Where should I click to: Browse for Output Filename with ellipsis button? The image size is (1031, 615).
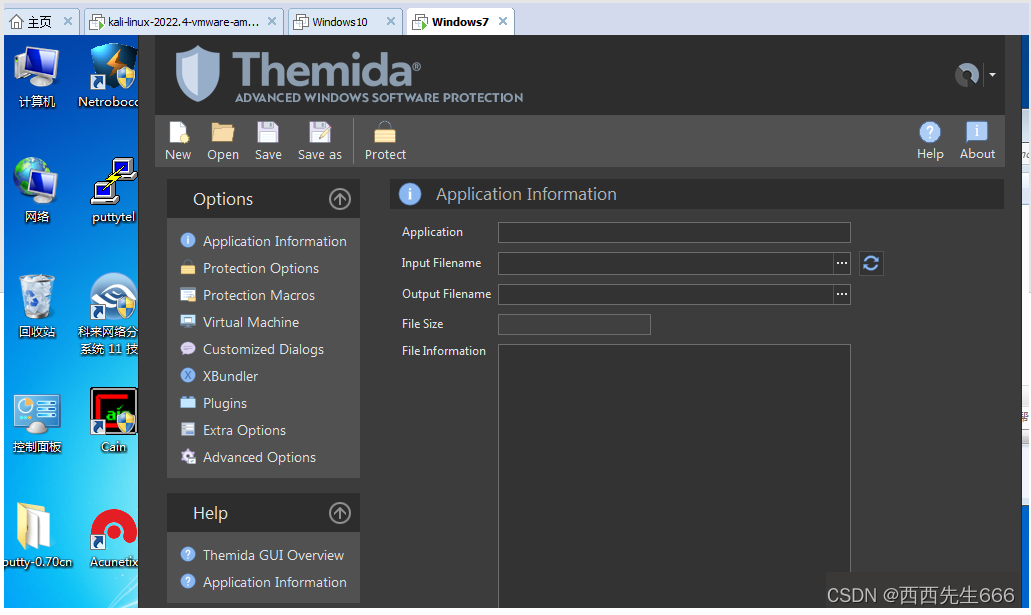coord(842,294)
